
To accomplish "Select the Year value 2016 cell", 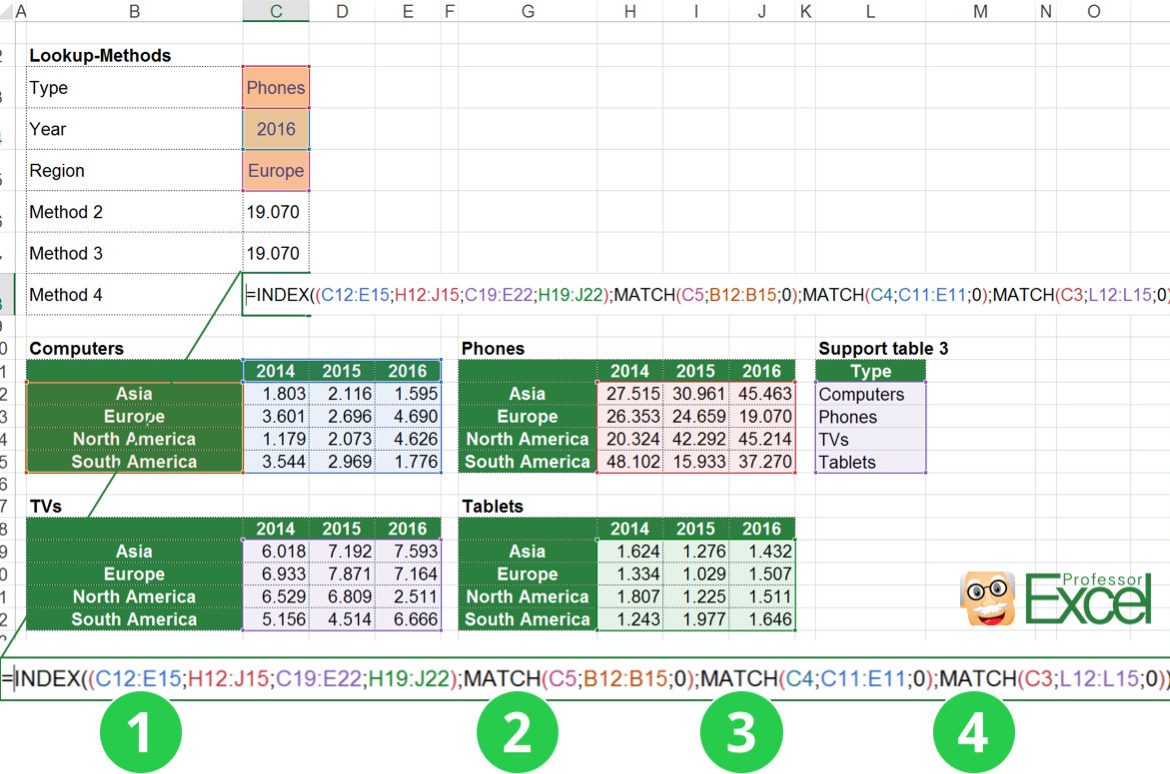I will point(276,128).
